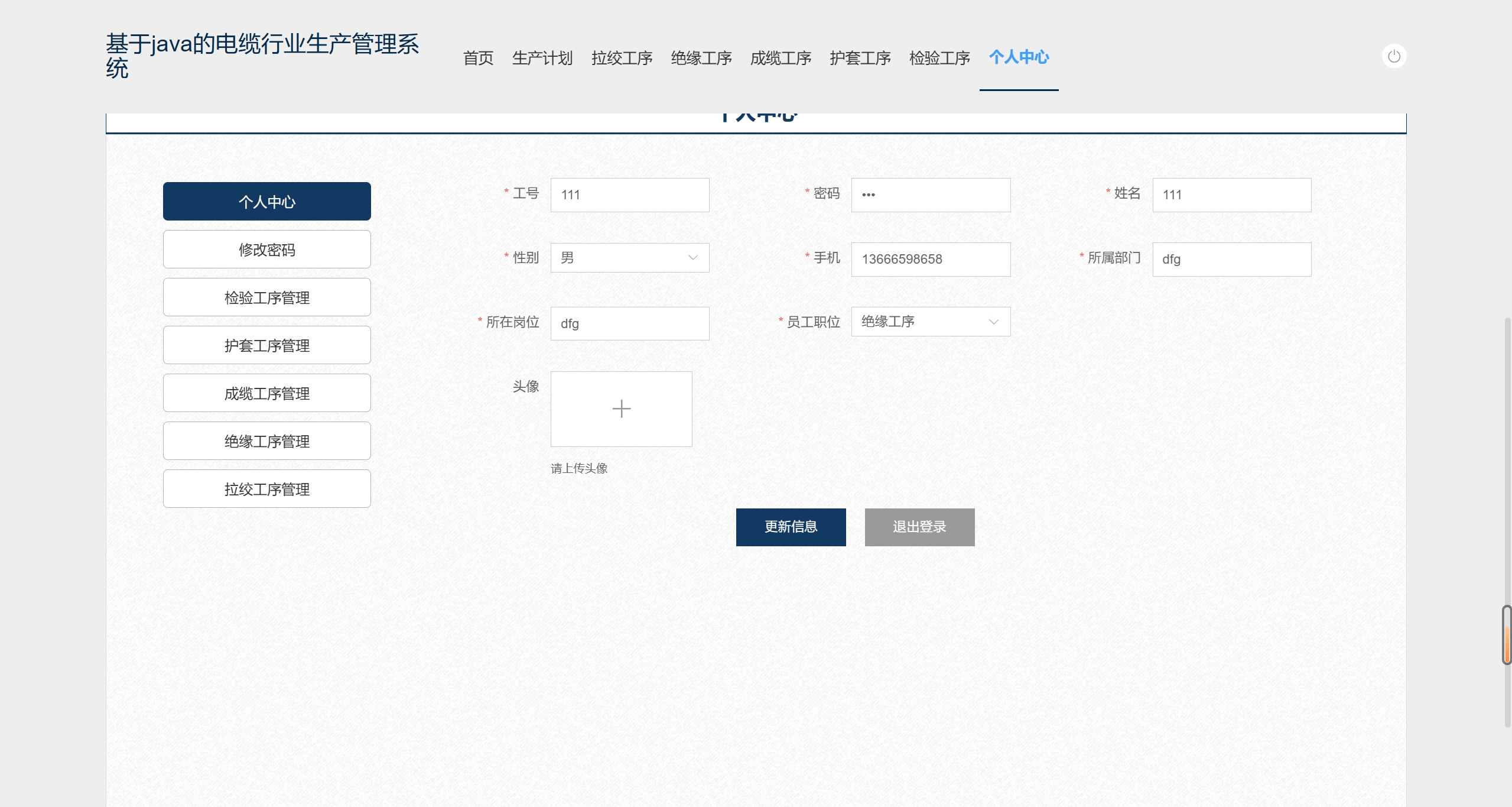The image size is (1512, 807).
Task: Focus the 工号 input field
Action: coord(630,195)
